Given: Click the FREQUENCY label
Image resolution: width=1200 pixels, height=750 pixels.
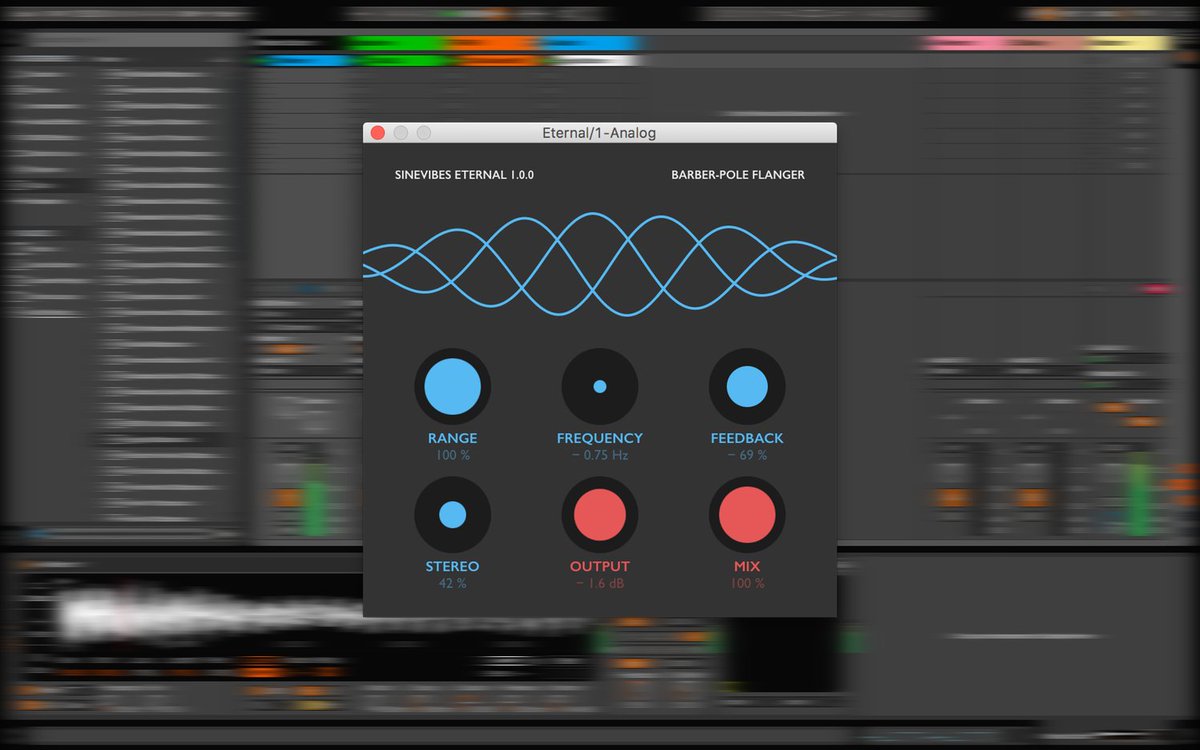Looking at the screenshot, I should 600,438.
